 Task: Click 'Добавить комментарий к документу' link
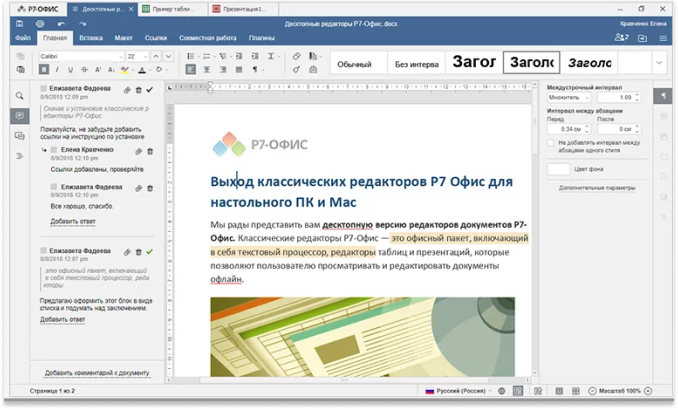(x=97, y=373)
